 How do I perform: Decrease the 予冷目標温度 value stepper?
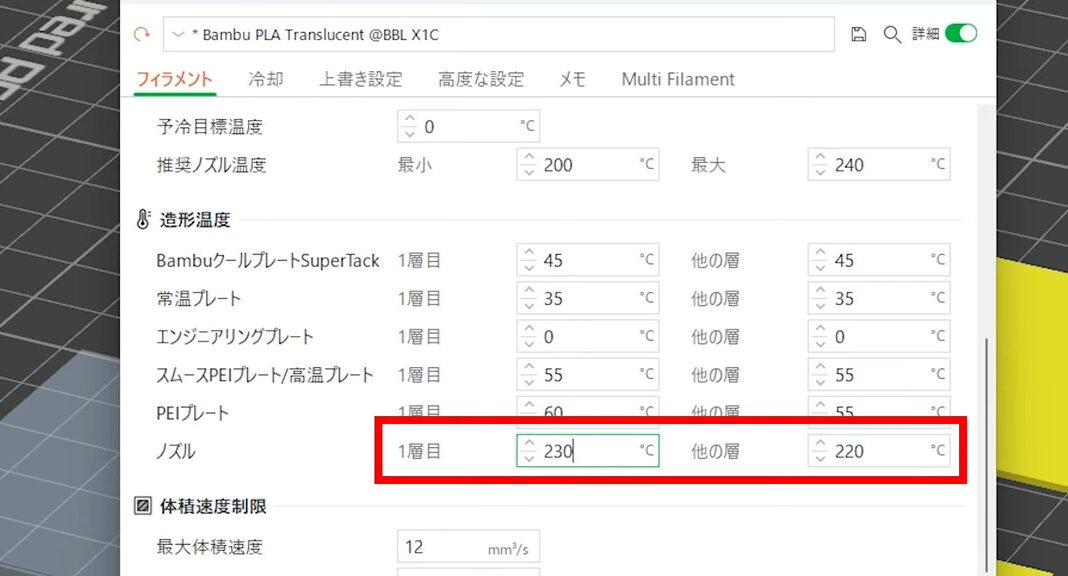coord(409,132)
